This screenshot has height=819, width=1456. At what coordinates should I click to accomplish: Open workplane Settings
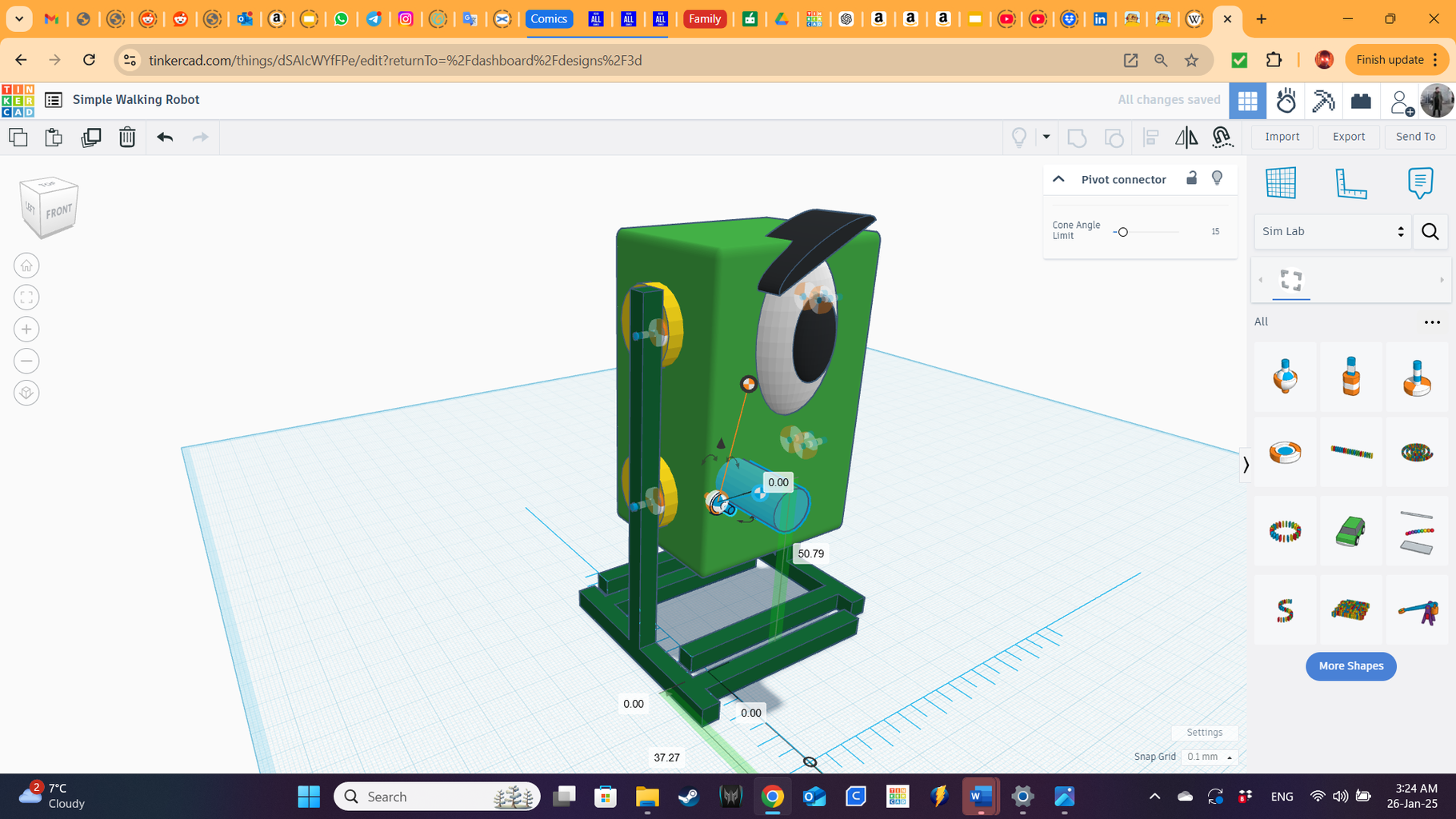pos(1204,733)
